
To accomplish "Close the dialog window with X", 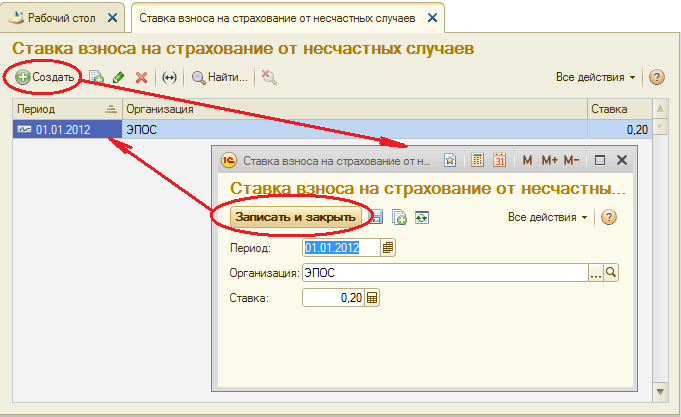I will pos(622,160).
